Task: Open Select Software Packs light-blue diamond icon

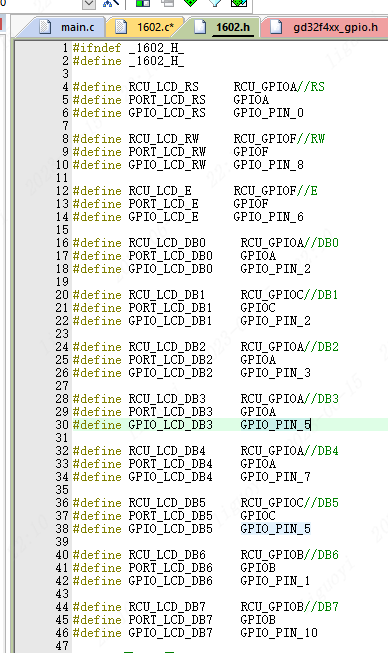Action: [x=215, y=3]
